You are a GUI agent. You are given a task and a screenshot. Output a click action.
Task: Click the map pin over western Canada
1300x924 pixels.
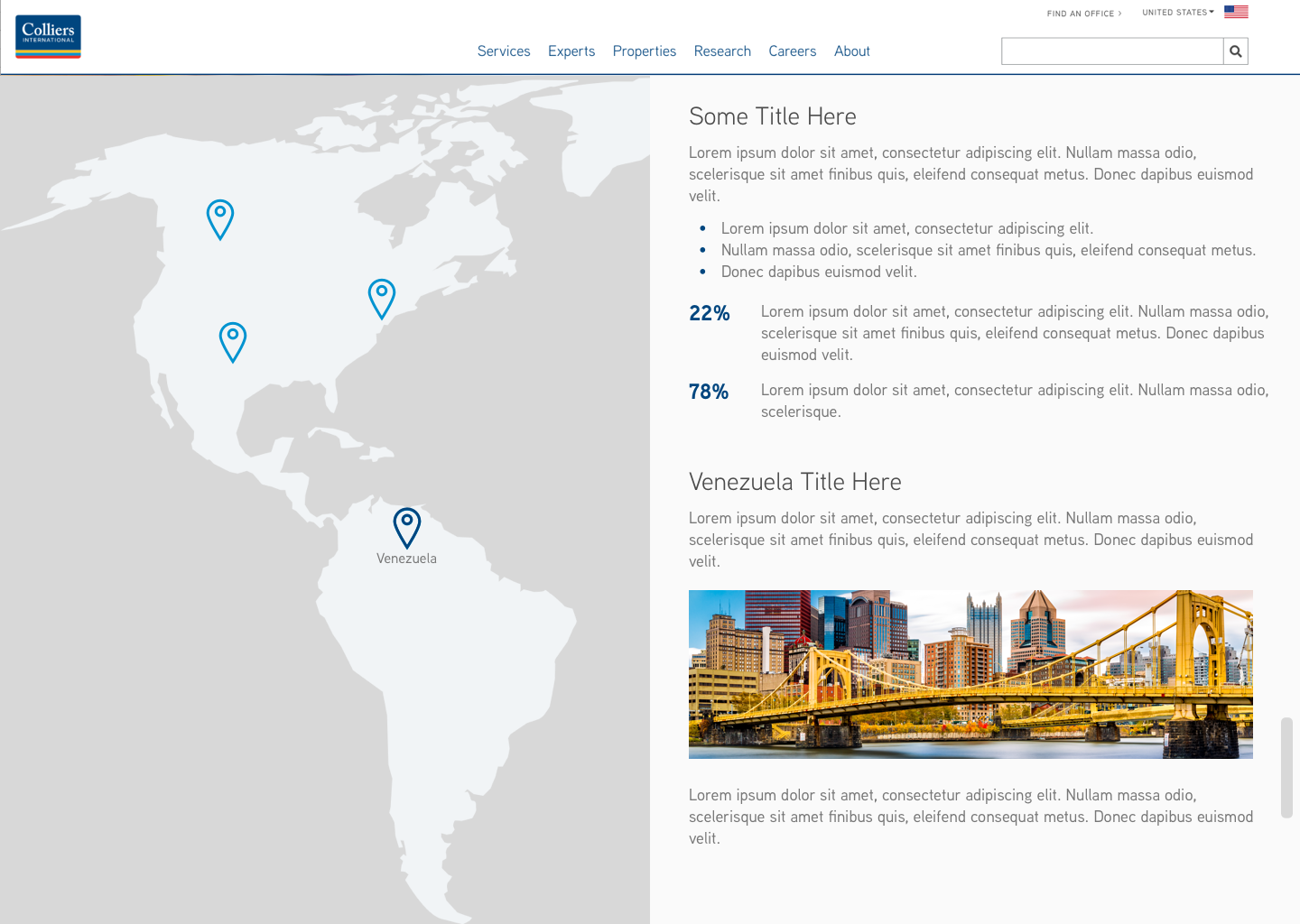coord(220,218)
